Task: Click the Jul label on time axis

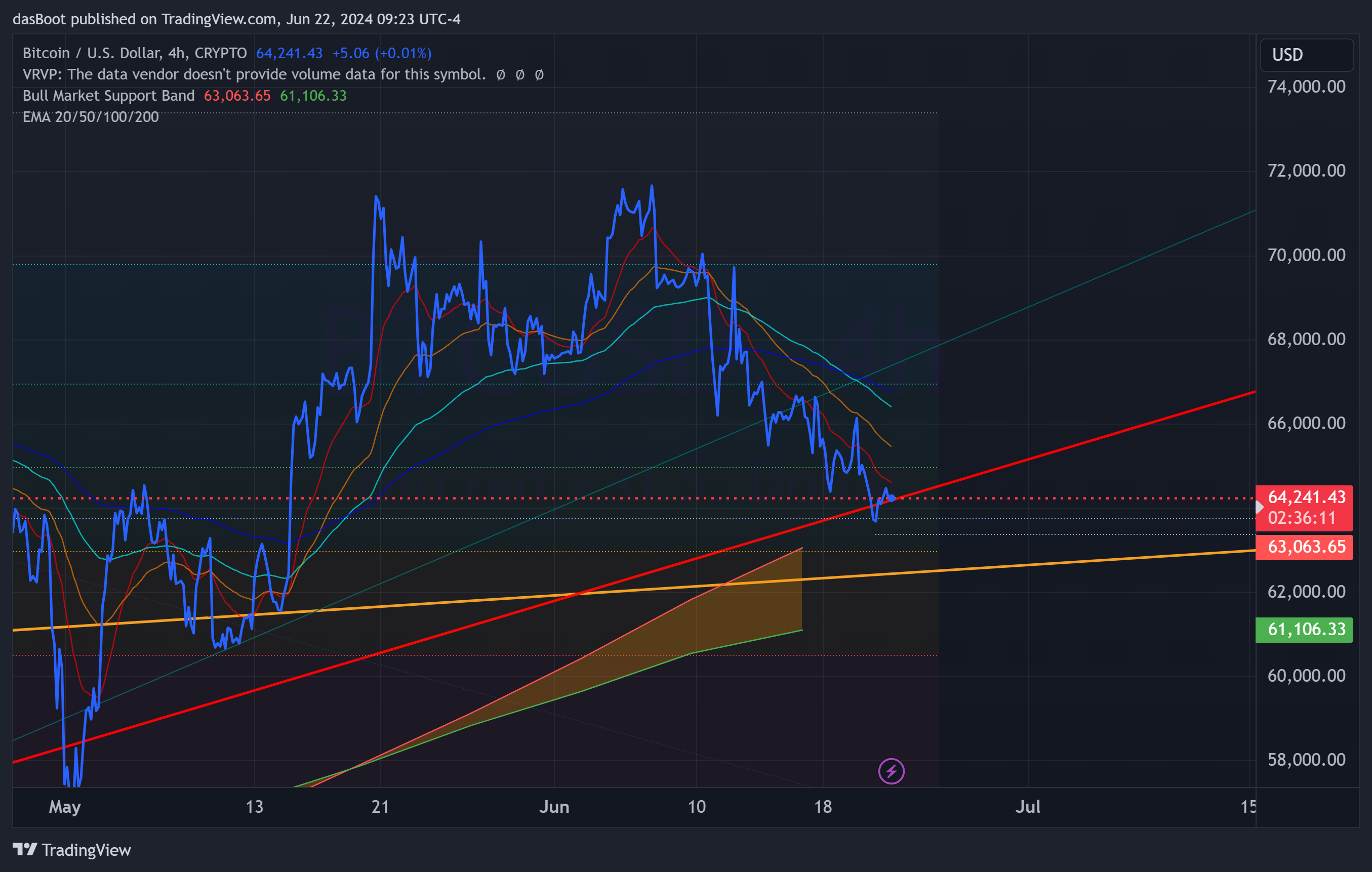Action: coord(1028,807)
